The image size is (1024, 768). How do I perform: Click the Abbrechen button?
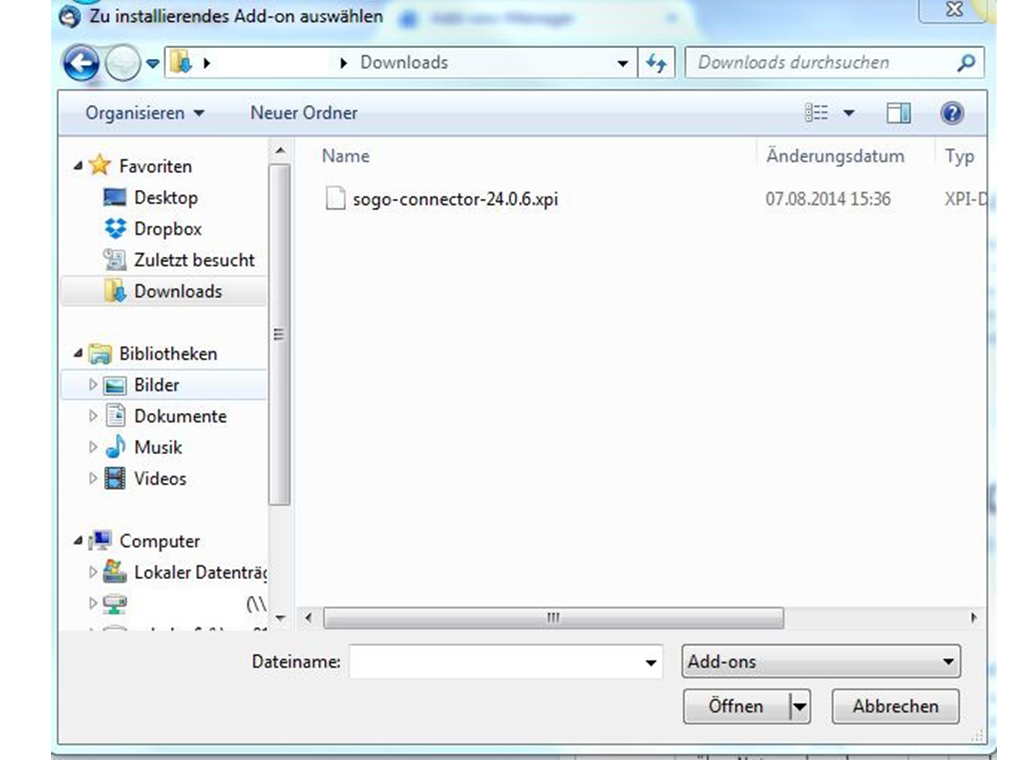pos(895,706)
